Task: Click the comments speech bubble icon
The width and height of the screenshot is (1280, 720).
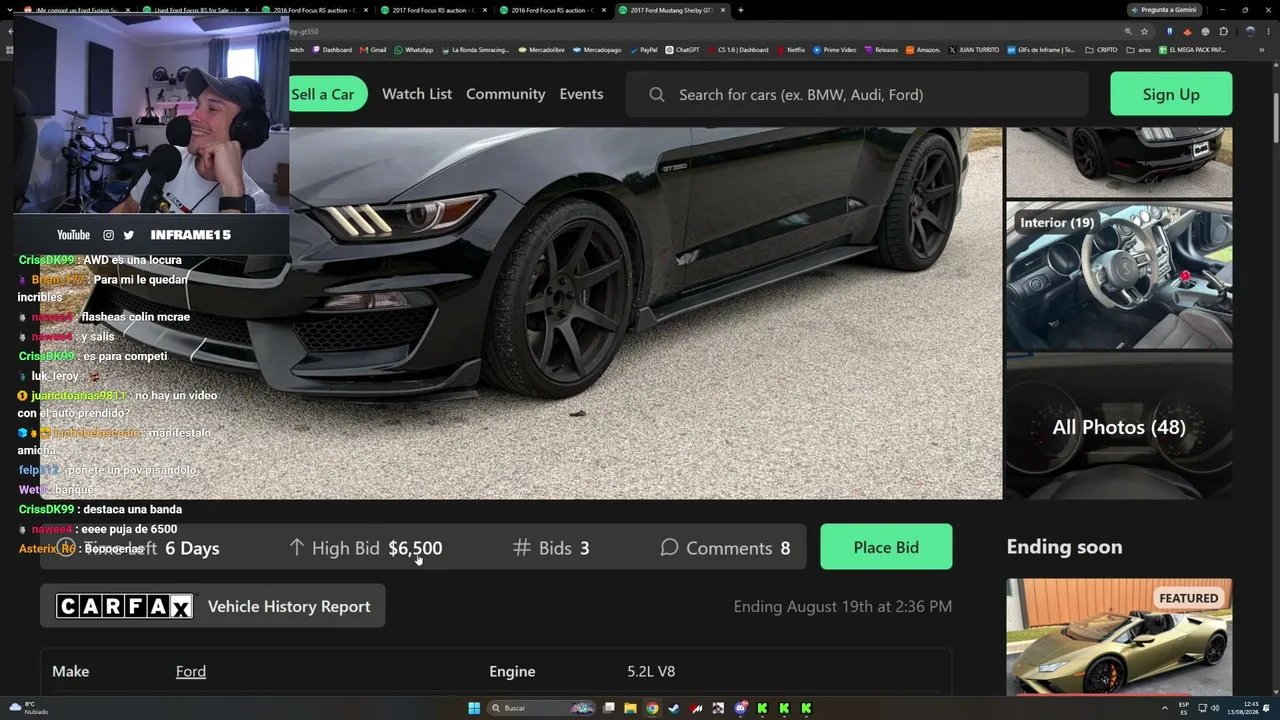Action: tap(669, 548)
